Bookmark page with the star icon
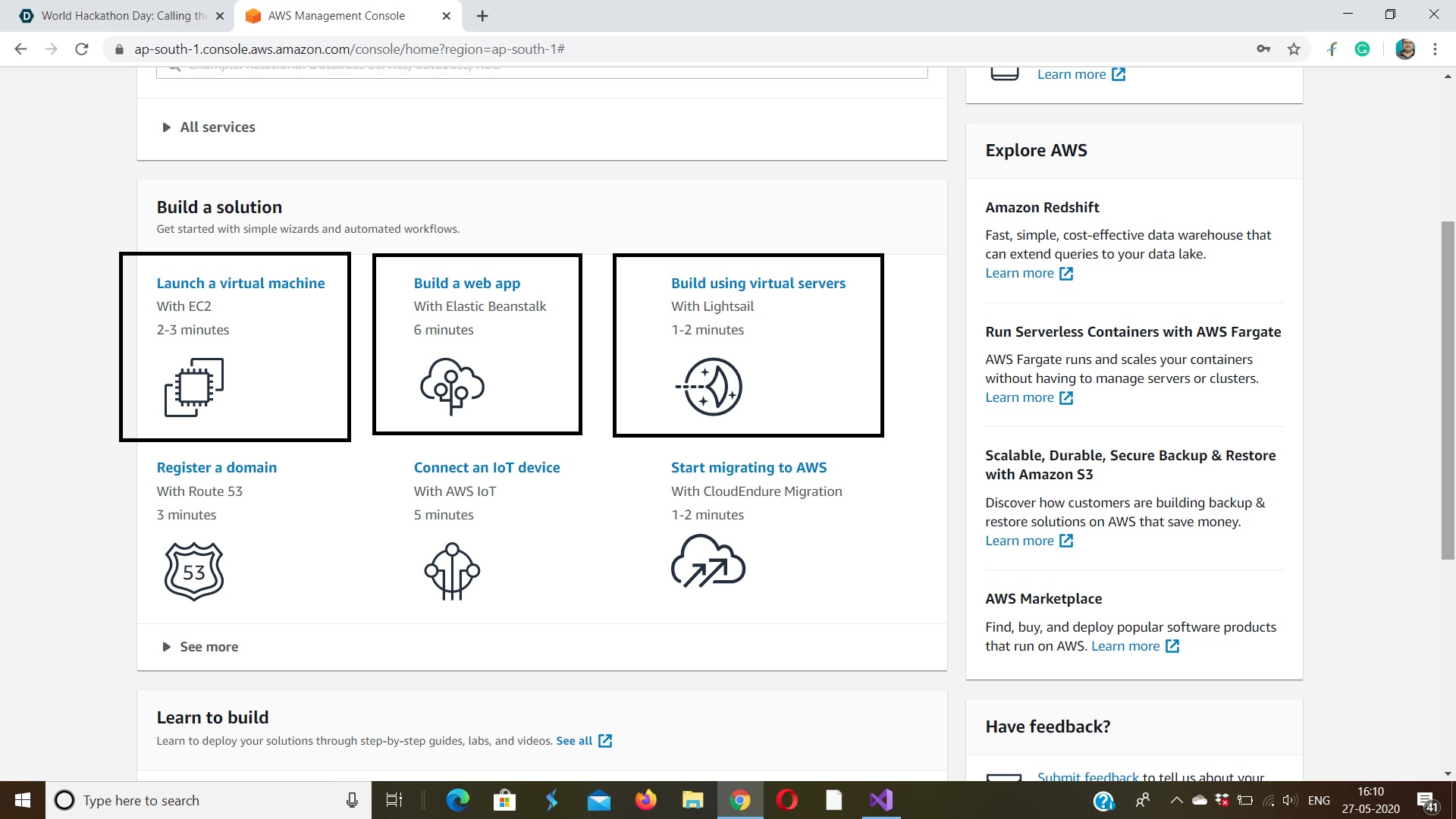This screenshot has width=1456, height=819. point(1294,49)
